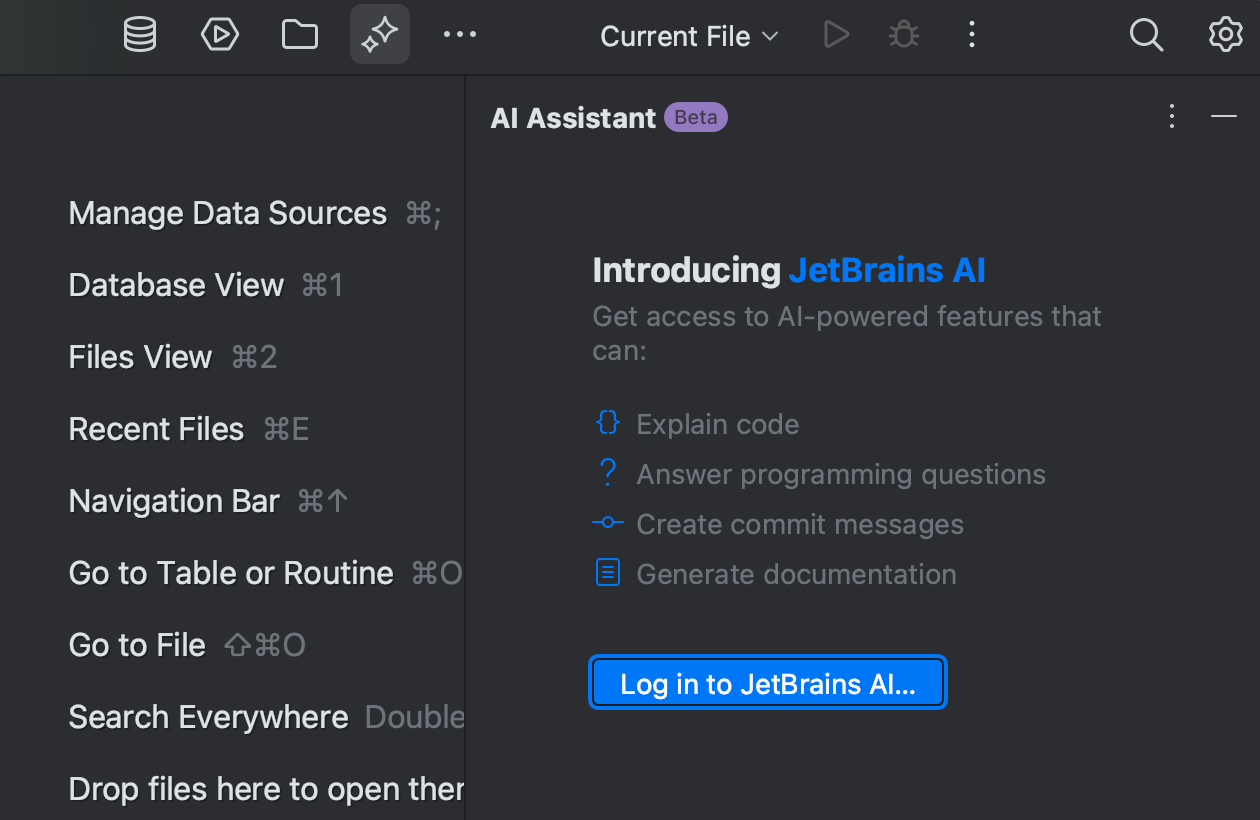Viewport: 1260px width, 820px height.
Task: Hide the AI Assistant panel
Action: coord(1224,117)
